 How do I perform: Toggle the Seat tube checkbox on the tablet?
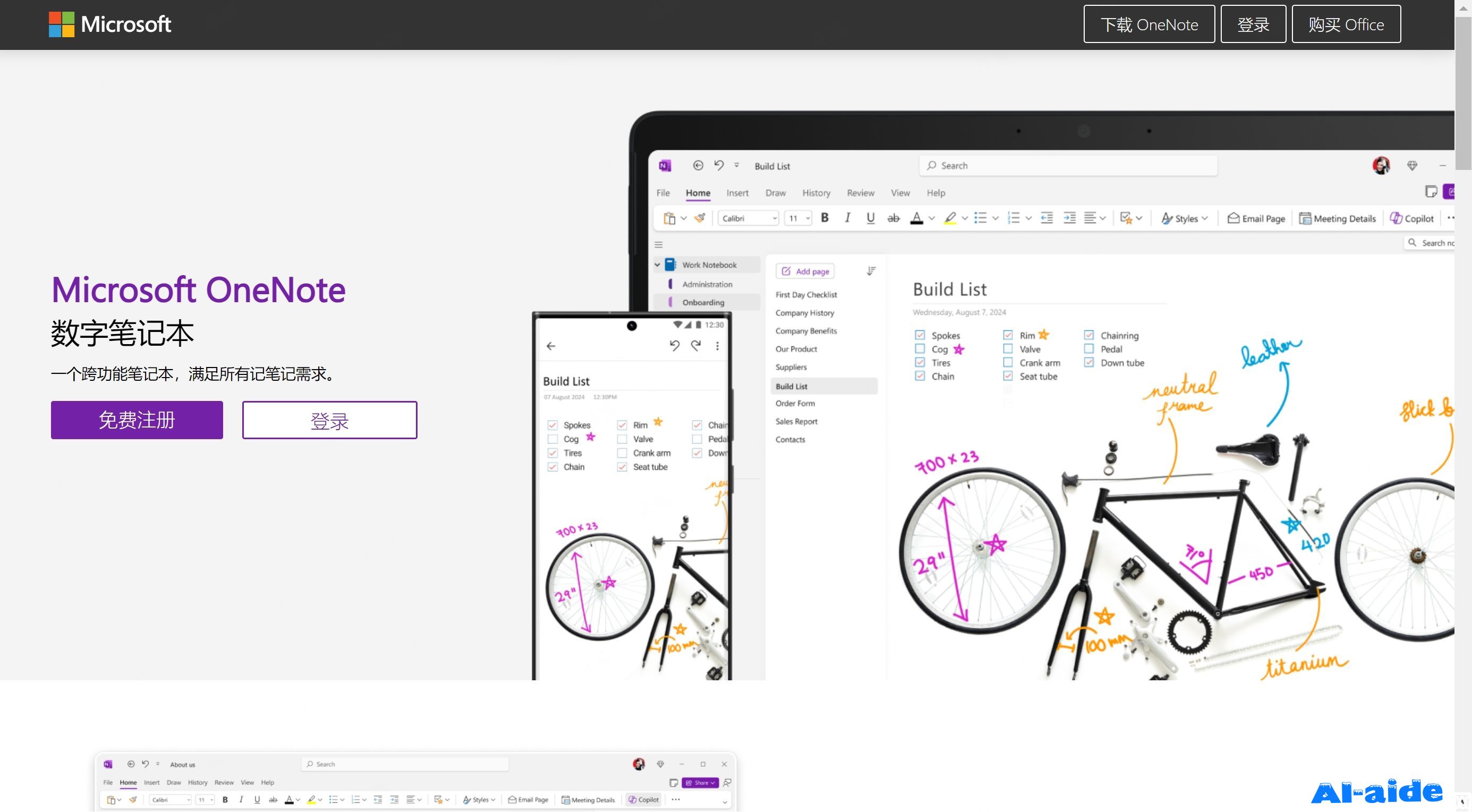1007,376
